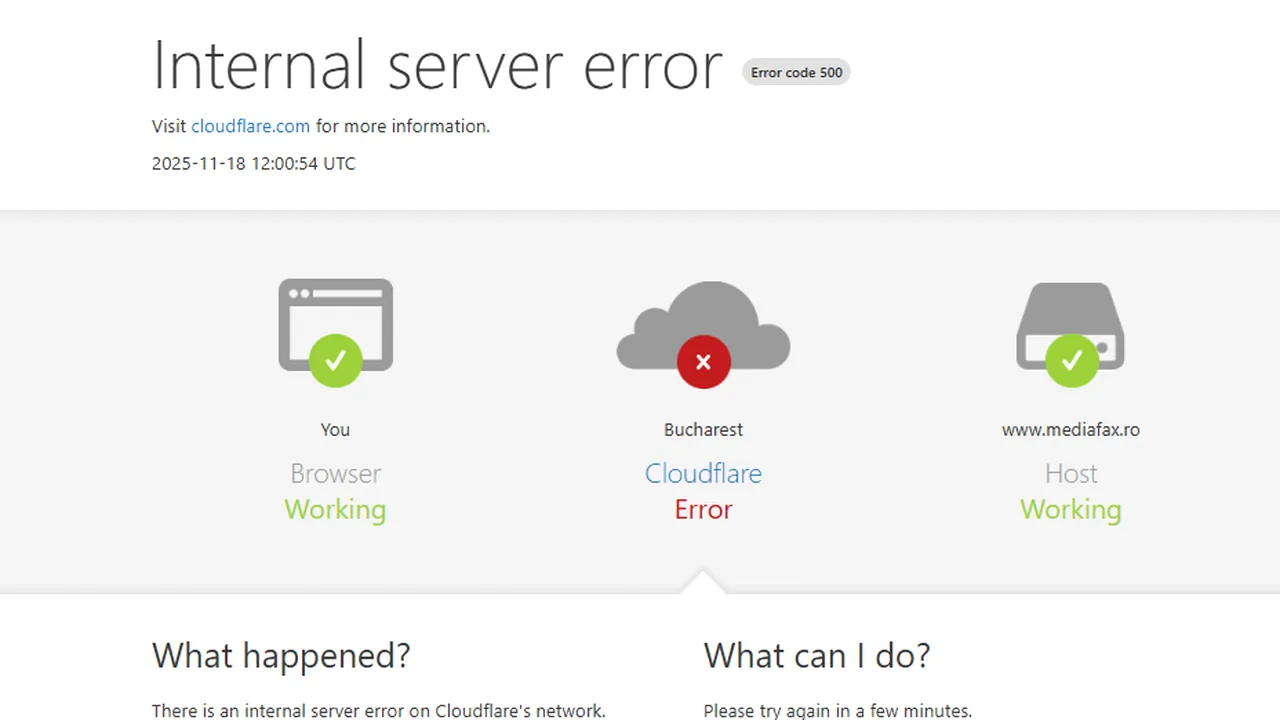The width and height of the screenshot is (1280, 720).
Task: Select the www.mediafax.ro hostname label
Action: click(1070, 429)
